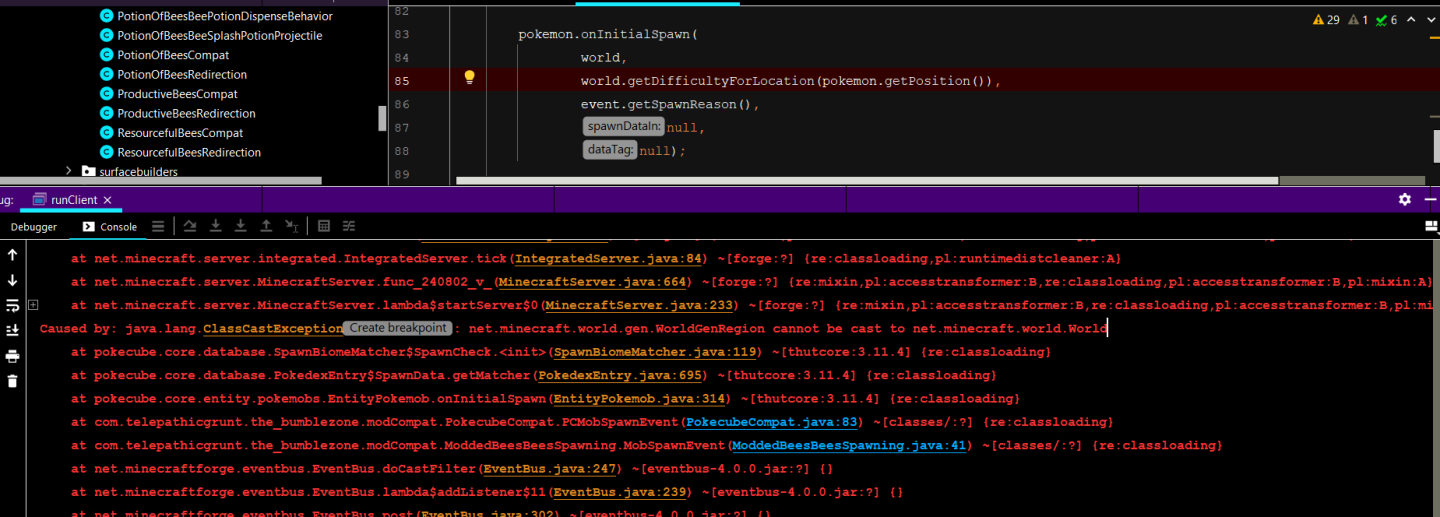The height and width of the screenshot is (517, 1440).
Task: Clear all console output with trash icon
Action: 12,381
